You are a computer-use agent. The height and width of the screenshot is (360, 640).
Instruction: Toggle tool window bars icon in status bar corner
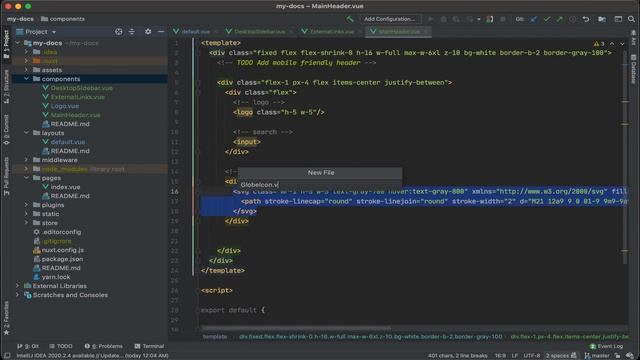pyautogui.click(x=7, y=356)
